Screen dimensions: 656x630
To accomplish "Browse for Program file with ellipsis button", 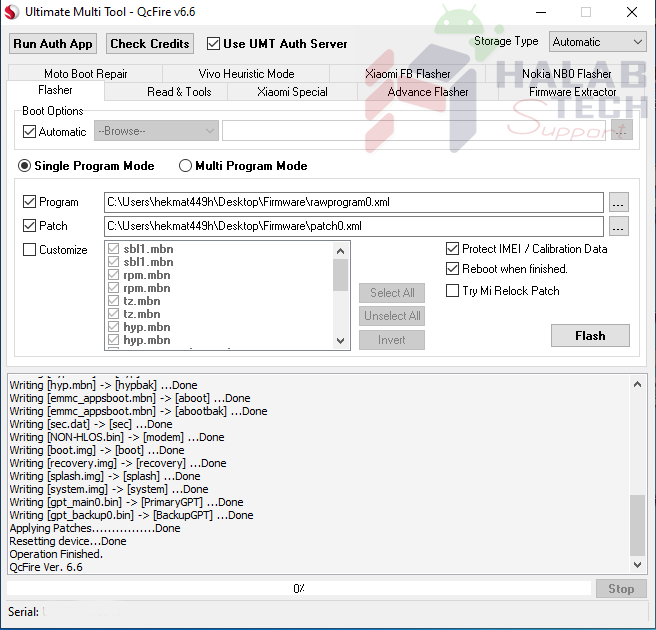I will click(x=618, y=202).
